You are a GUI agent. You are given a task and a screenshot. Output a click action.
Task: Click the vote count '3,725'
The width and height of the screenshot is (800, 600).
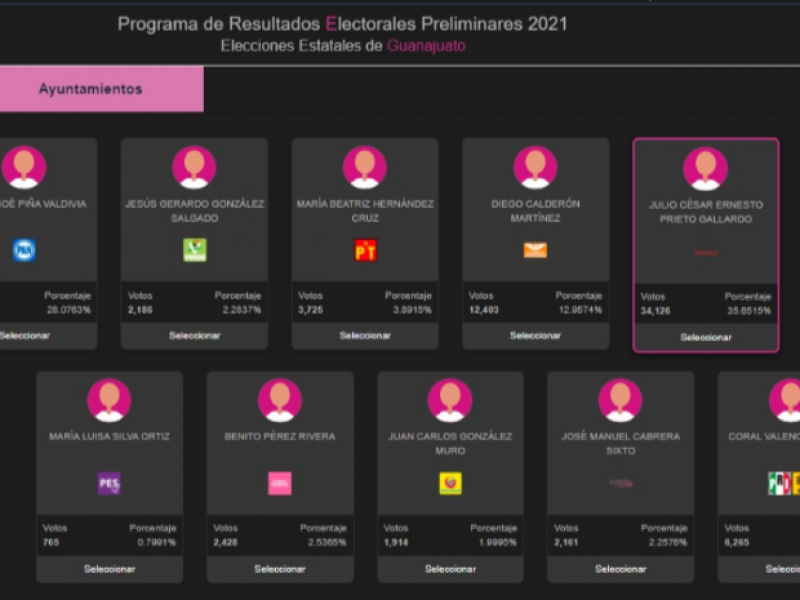[310, 310]
